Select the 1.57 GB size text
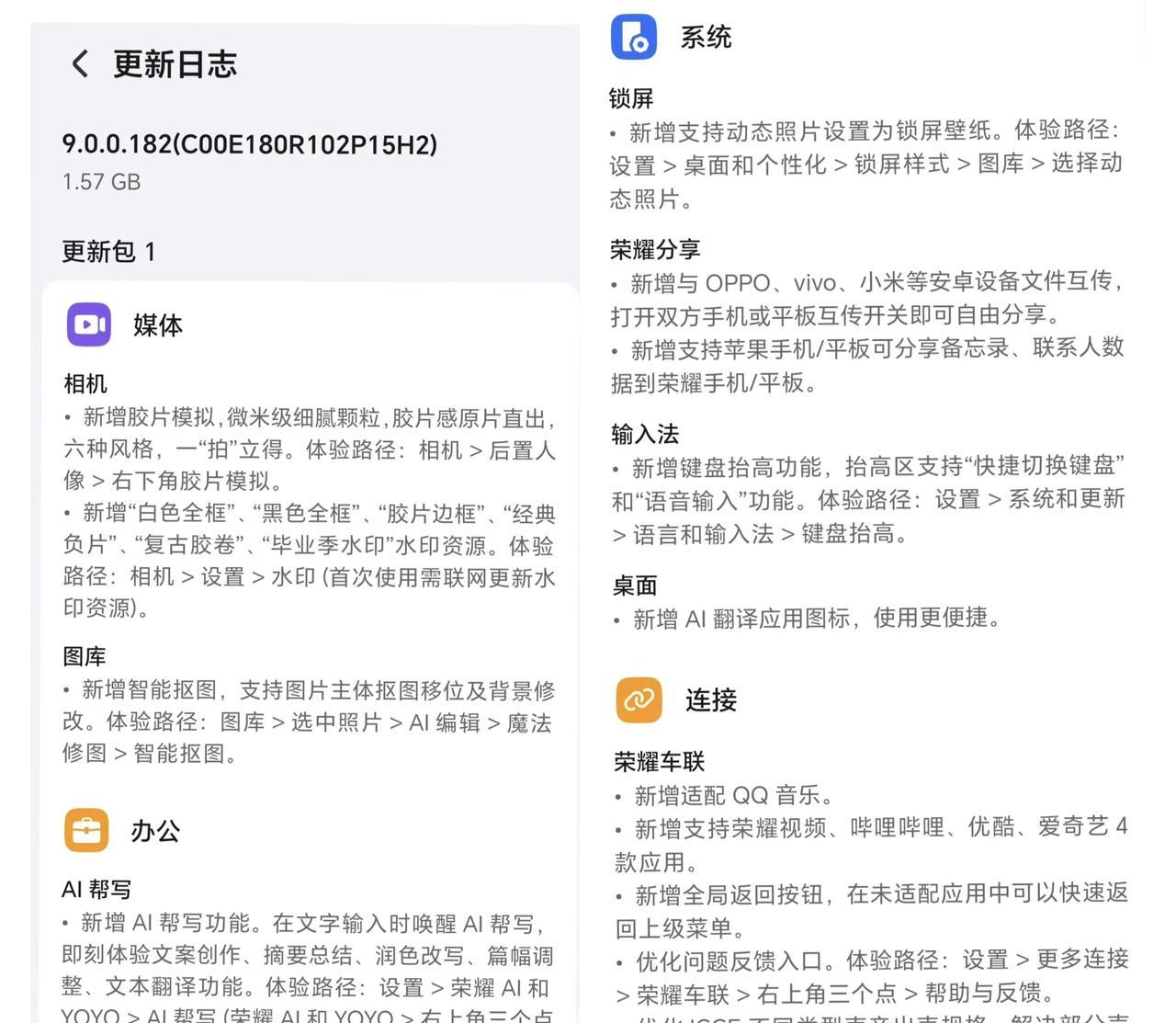1176x1023 pixels. point(101,182)
